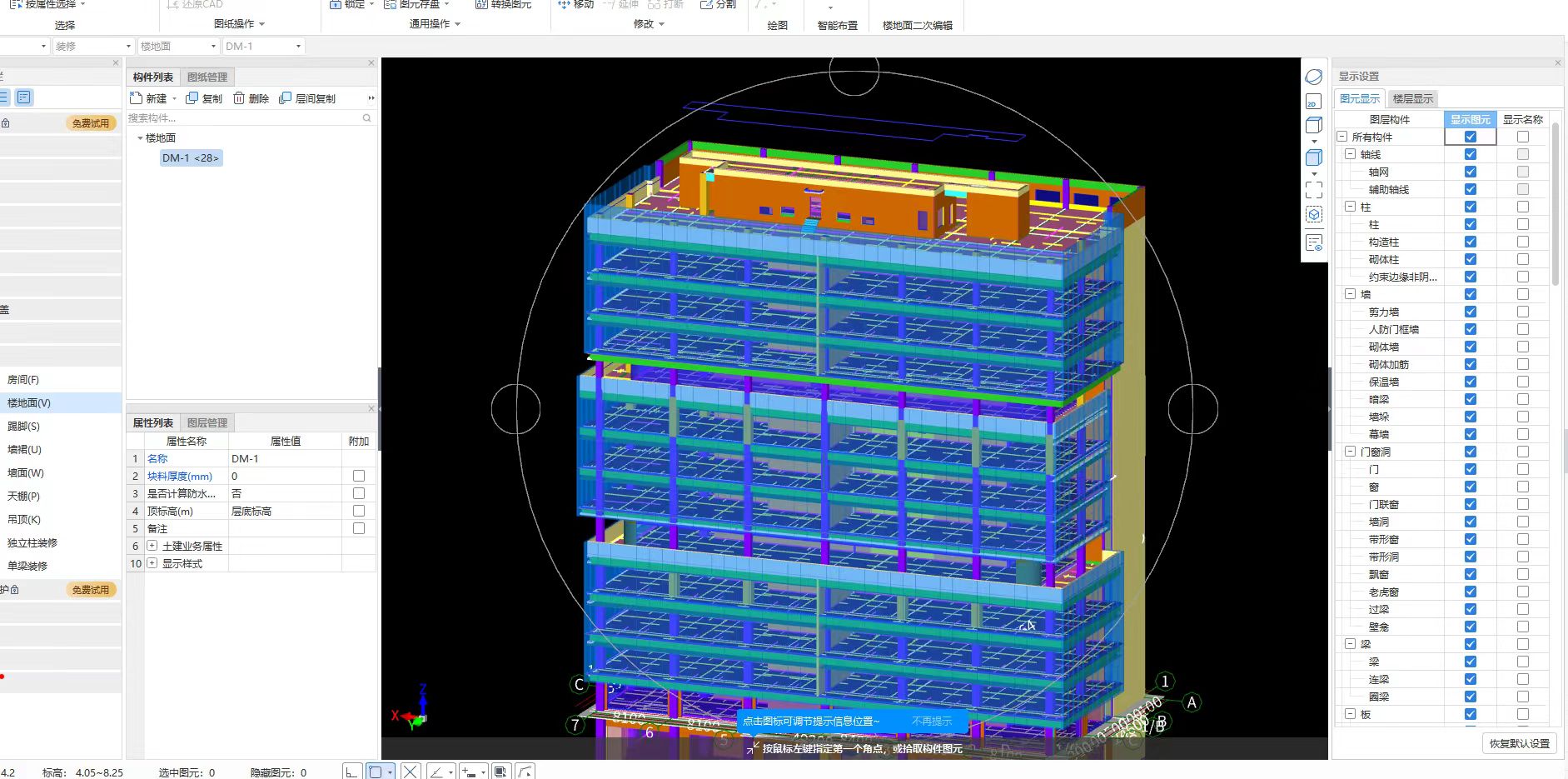Collapse the 楼地面 component tree node
This screenshot has width=1568, height=779.
(x=140, y=137)
